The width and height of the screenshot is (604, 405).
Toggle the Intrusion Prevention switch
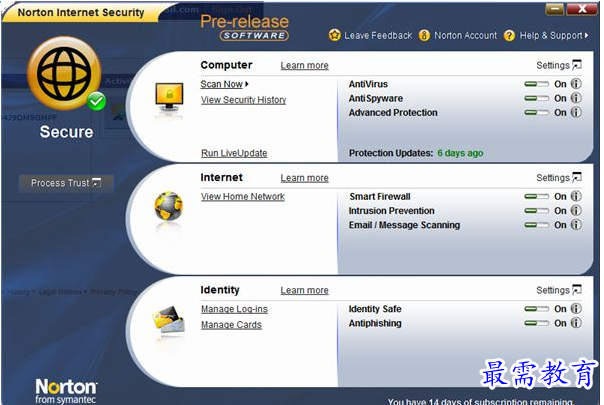coord(536,211)
